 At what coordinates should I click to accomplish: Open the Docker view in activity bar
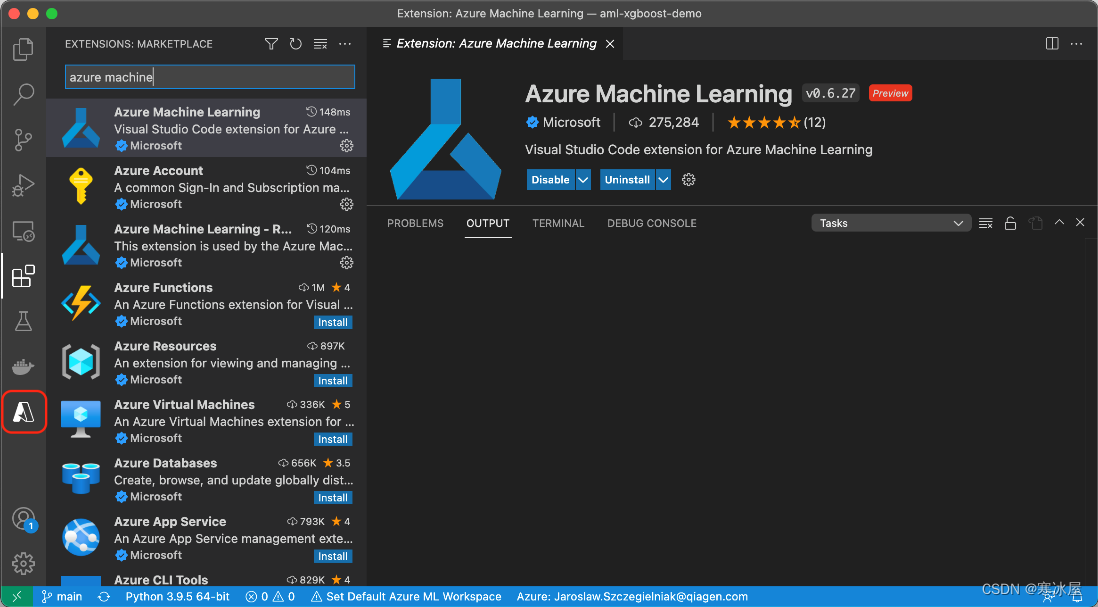click(23, 367)
